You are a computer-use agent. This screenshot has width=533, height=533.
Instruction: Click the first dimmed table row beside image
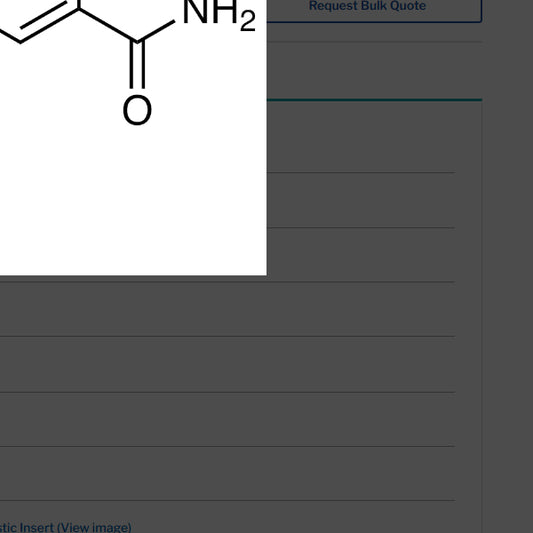(x=361, y=200)
